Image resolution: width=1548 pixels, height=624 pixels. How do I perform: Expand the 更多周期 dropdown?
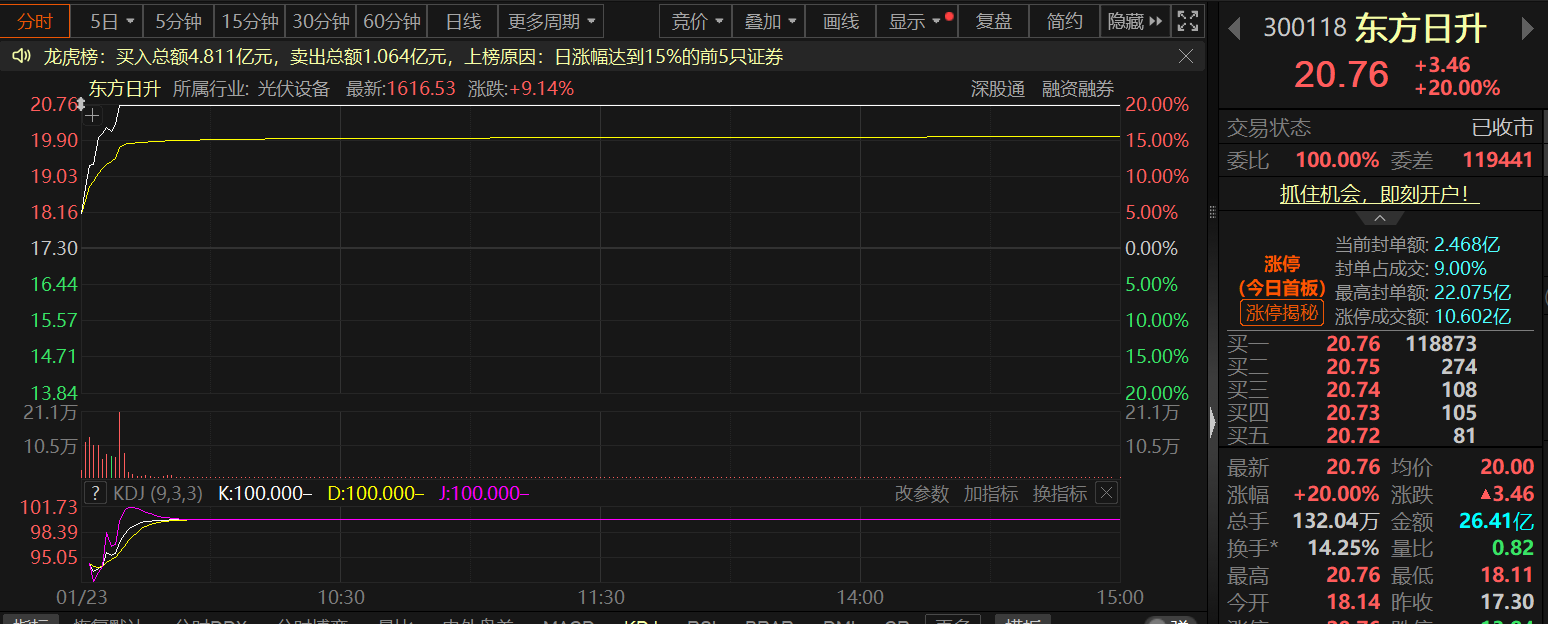(553, 21)
